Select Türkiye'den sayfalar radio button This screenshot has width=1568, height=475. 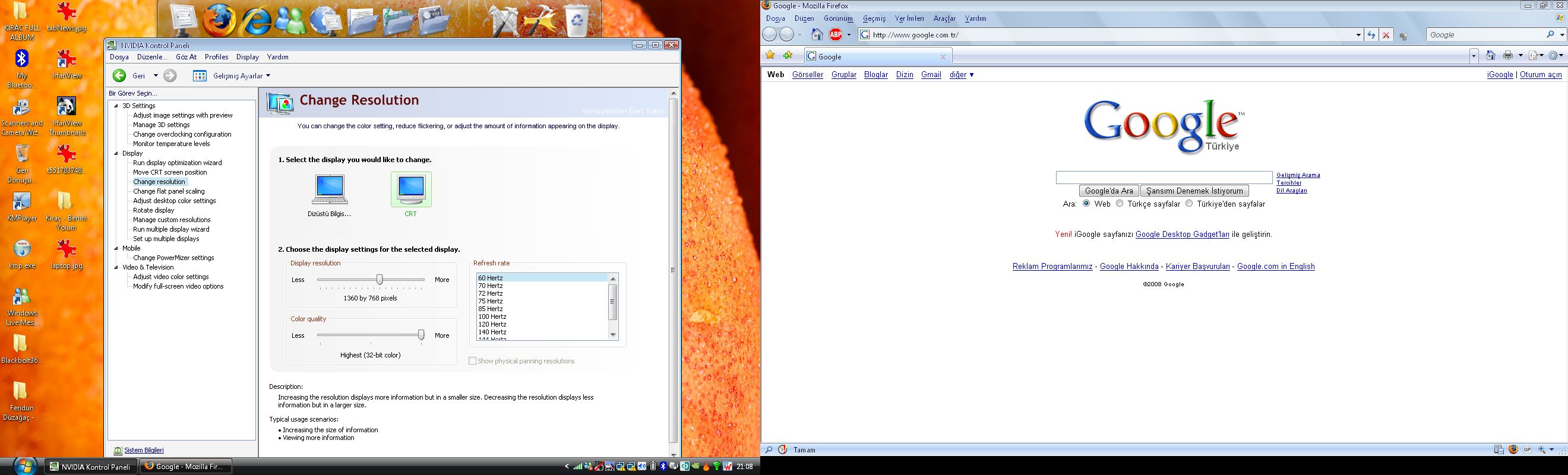(1189, 204)
